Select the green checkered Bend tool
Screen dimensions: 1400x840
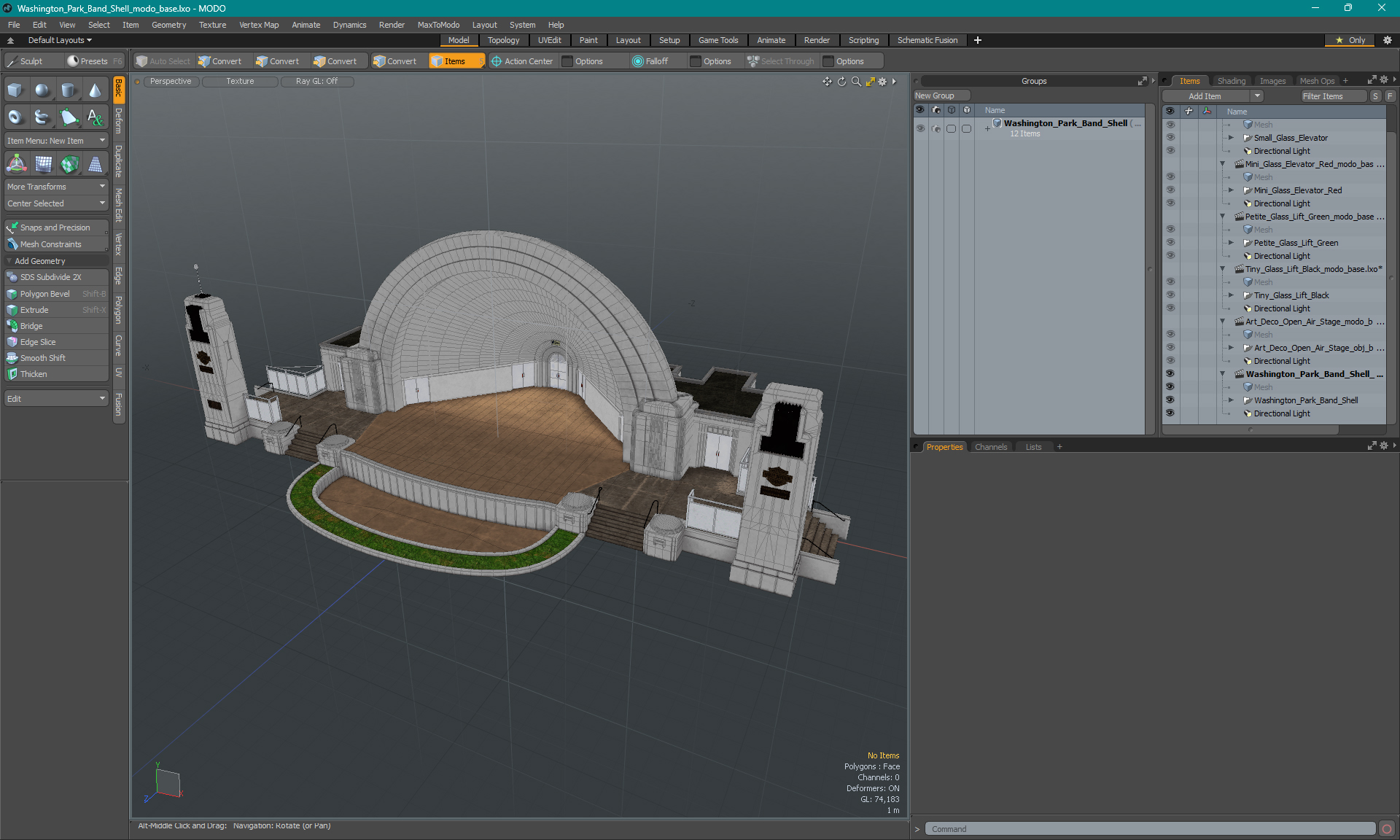(x=69, y=165)
